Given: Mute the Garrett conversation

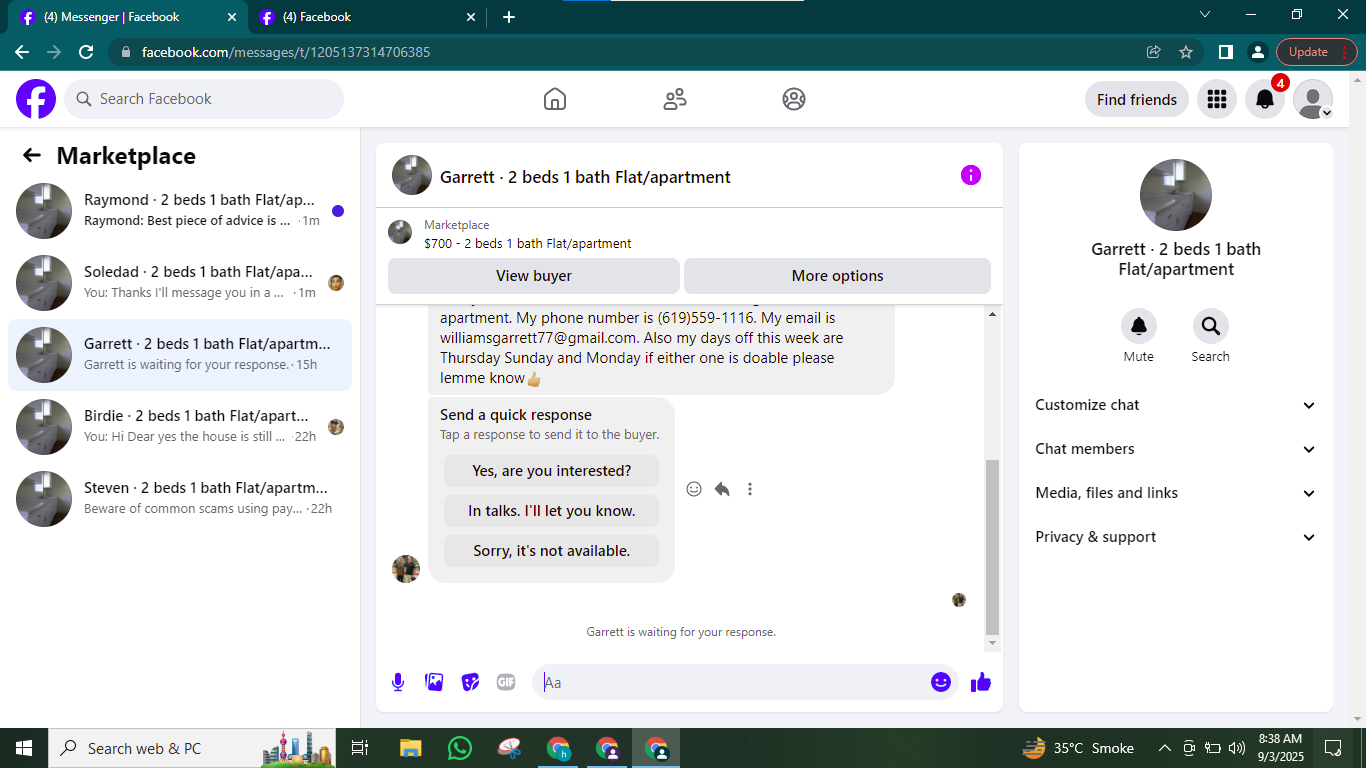Looking at the screenshot, I should coord(1139,326).
